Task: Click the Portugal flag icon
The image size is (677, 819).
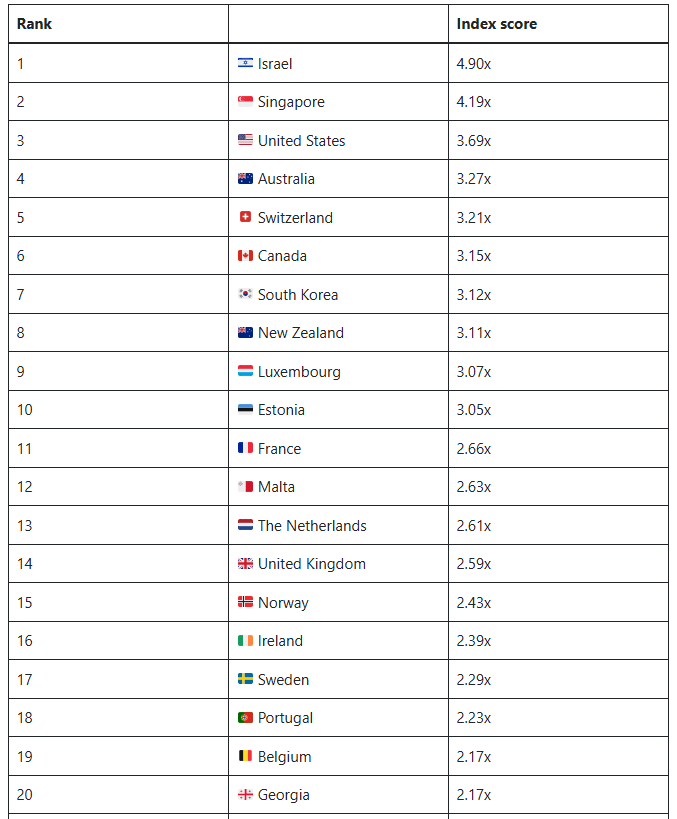Action: tap(245, 718)
